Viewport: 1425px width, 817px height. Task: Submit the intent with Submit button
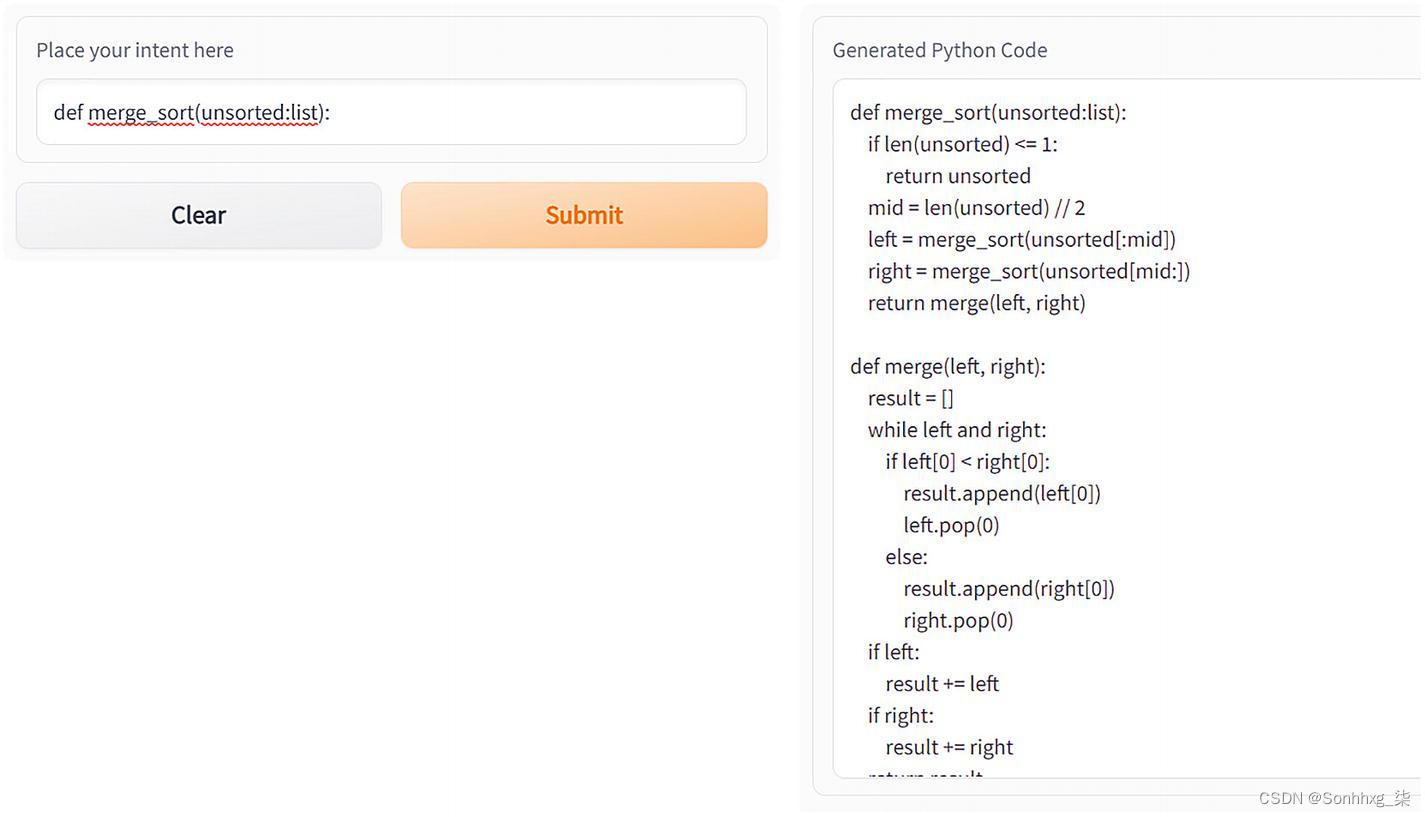click(x=584, y=215)
